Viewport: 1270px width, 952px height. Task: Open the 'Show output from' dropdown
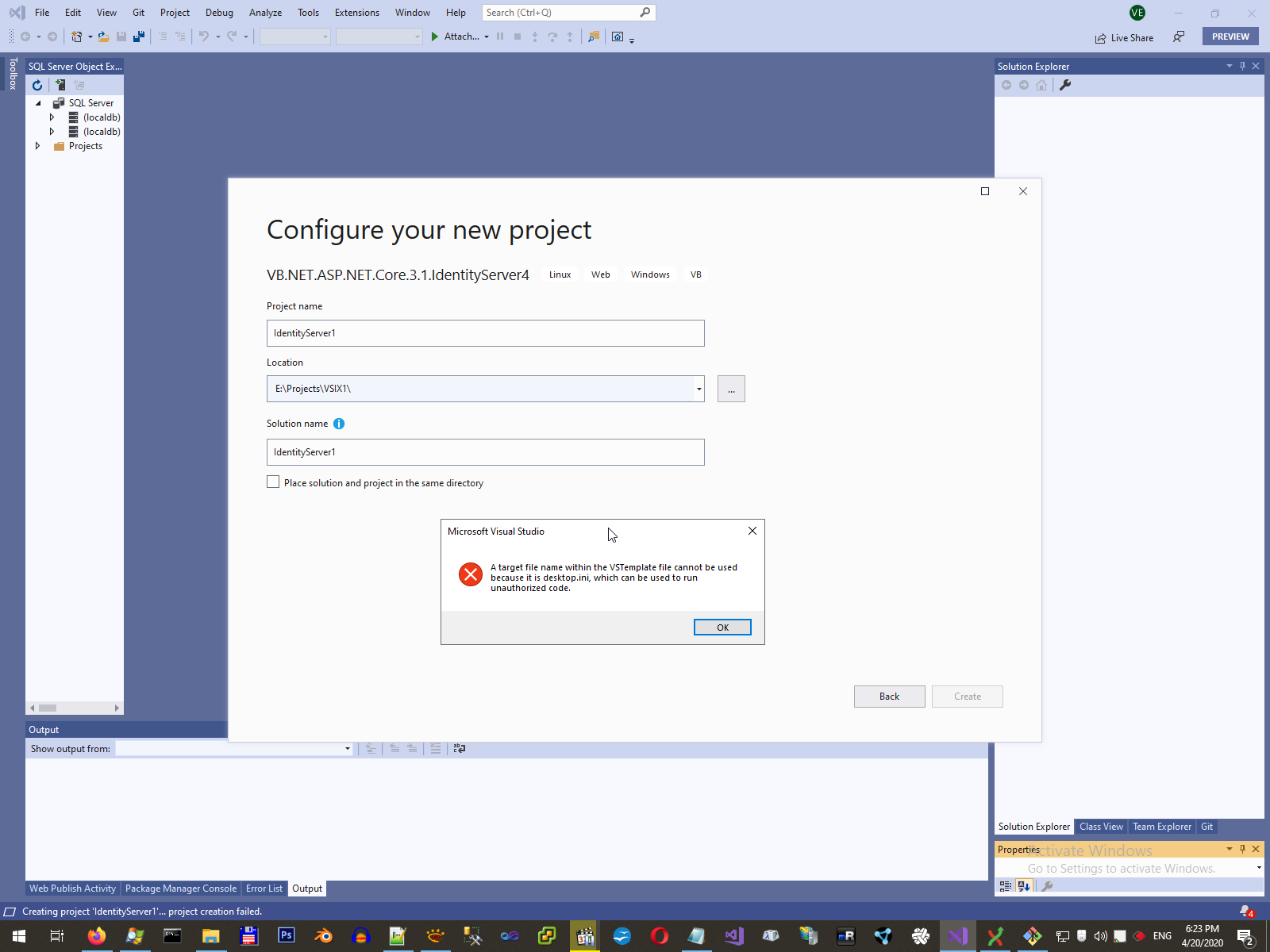click(x=347, y=749)
